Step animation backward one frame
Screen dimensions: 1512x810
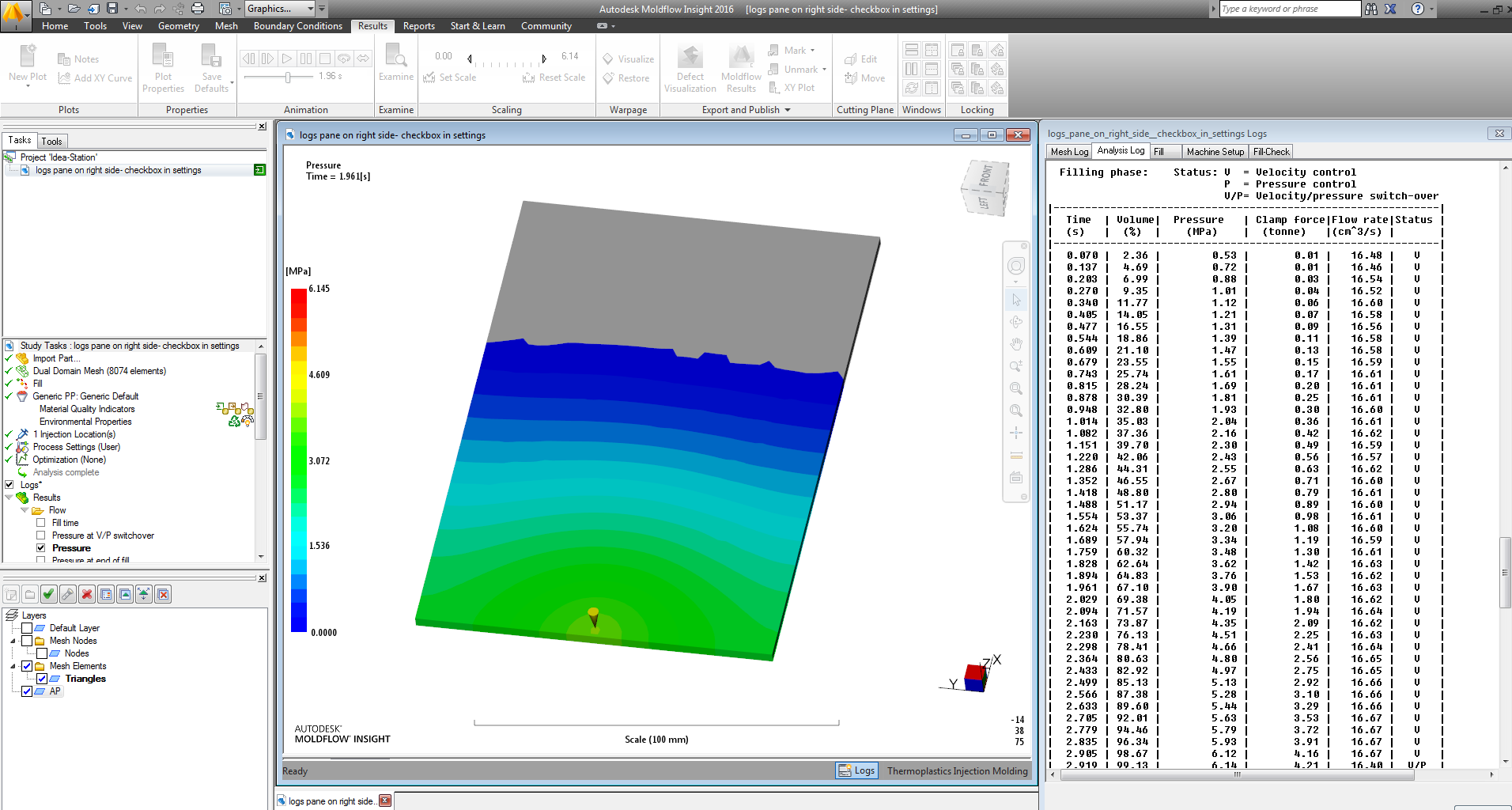point(248,59)
